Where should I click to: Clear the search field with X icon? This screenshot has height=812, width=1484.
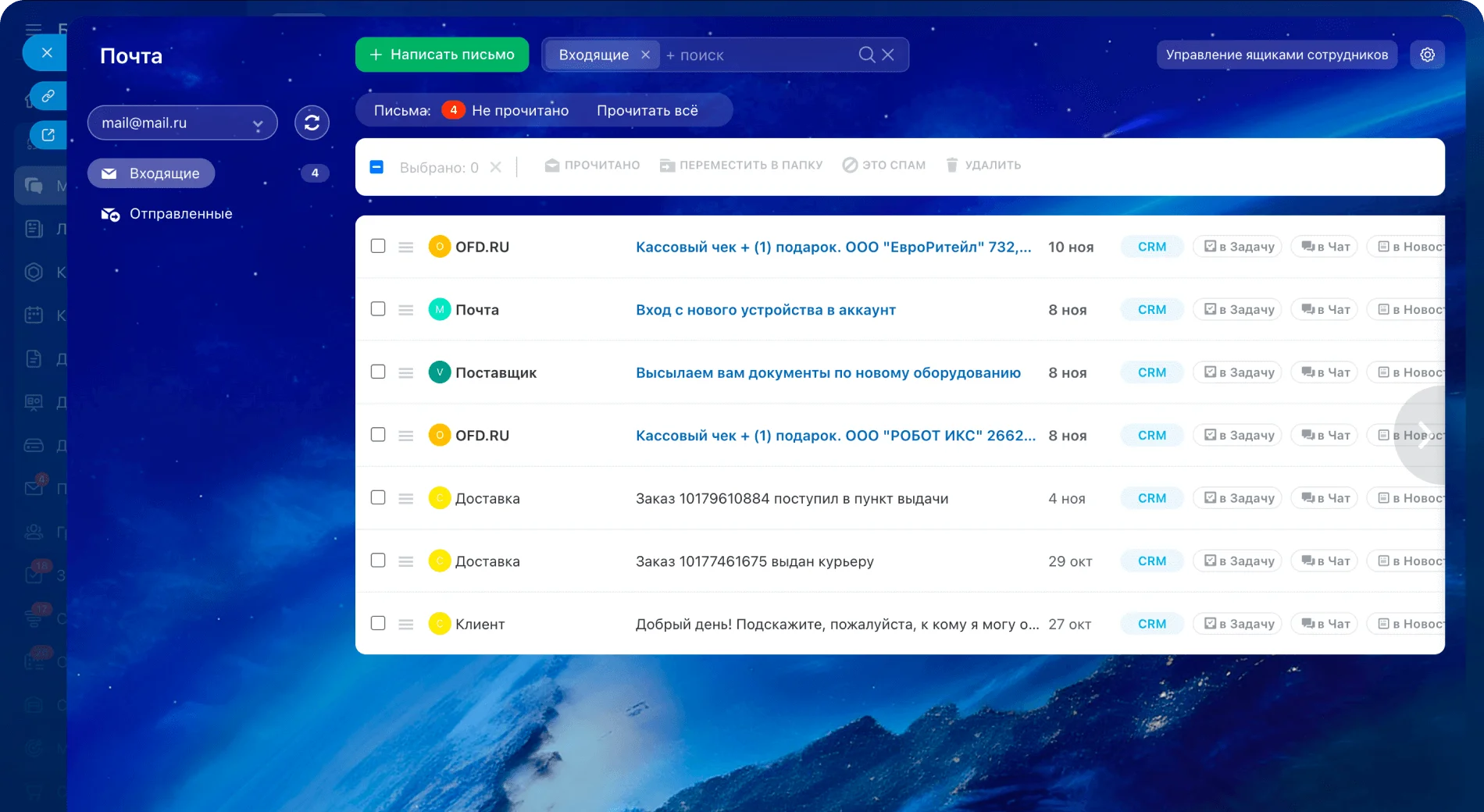(888, 55)
